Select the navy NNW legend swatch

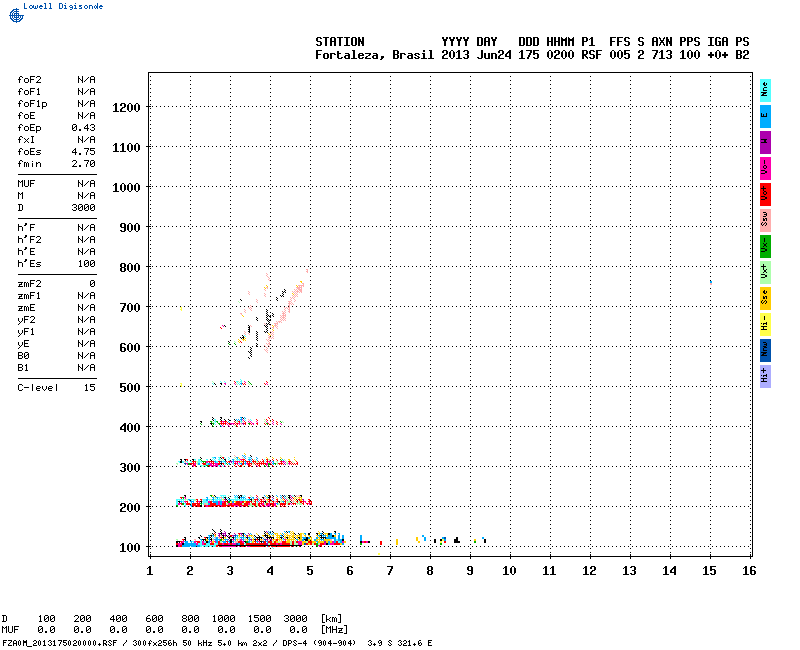(765, 351)
